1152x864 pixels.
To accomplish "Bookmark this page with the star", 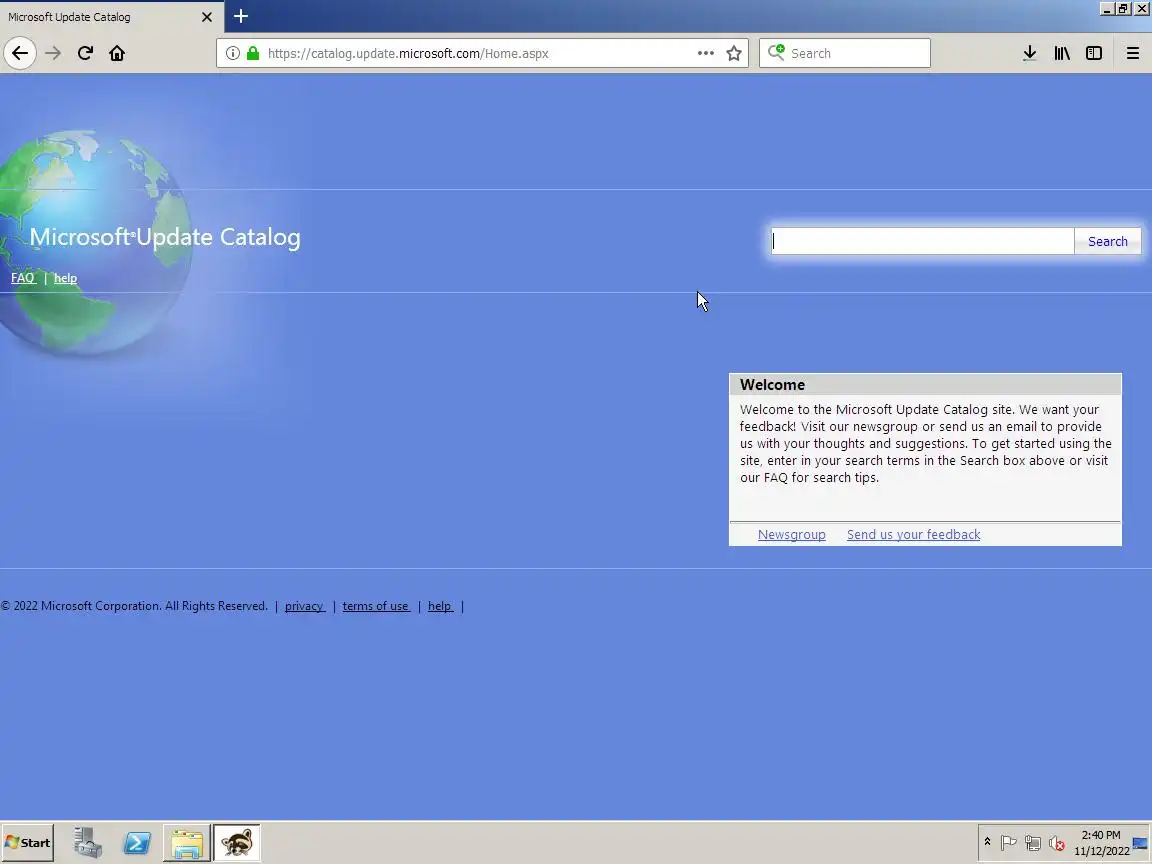I will (x=733, y=53).
